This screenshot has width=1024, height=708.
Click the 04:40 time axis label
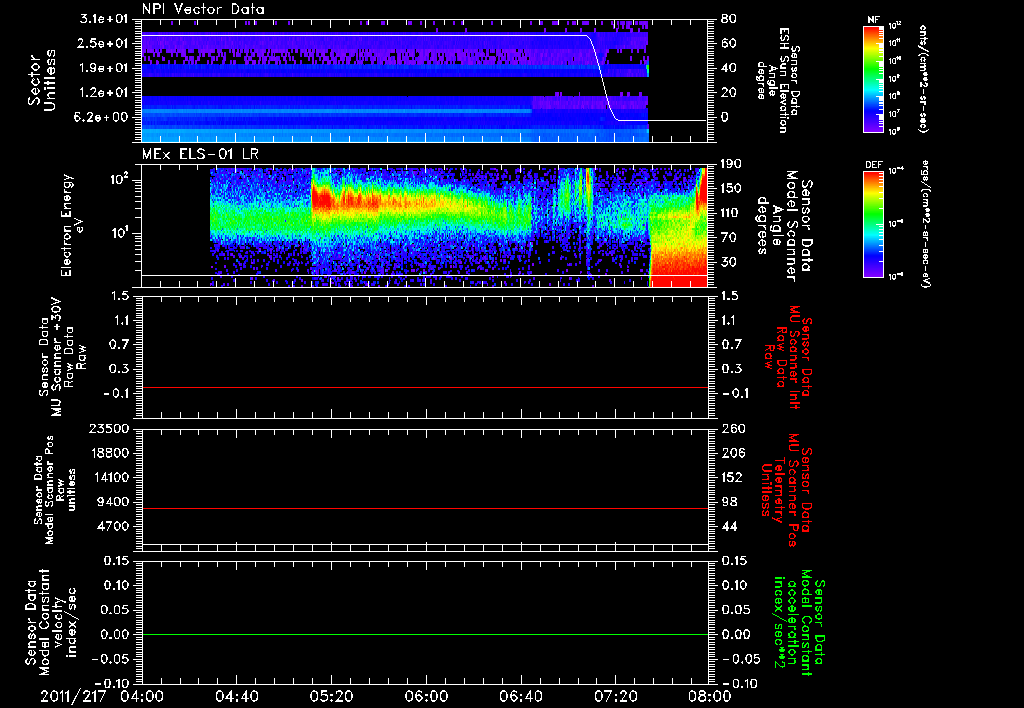[x=236, y=696]
